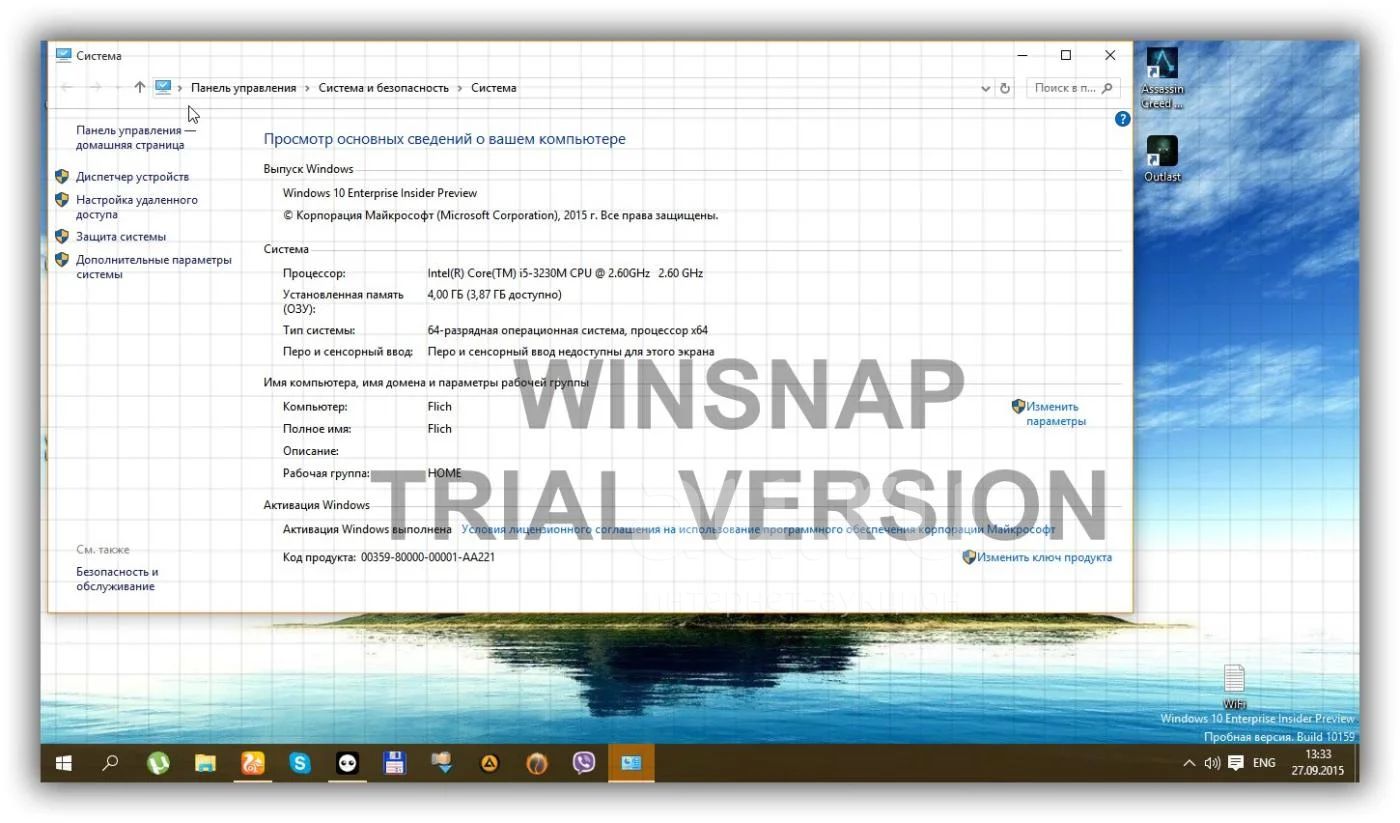
Task: Open Безопасность и обслуживание link
Action: 117,579
